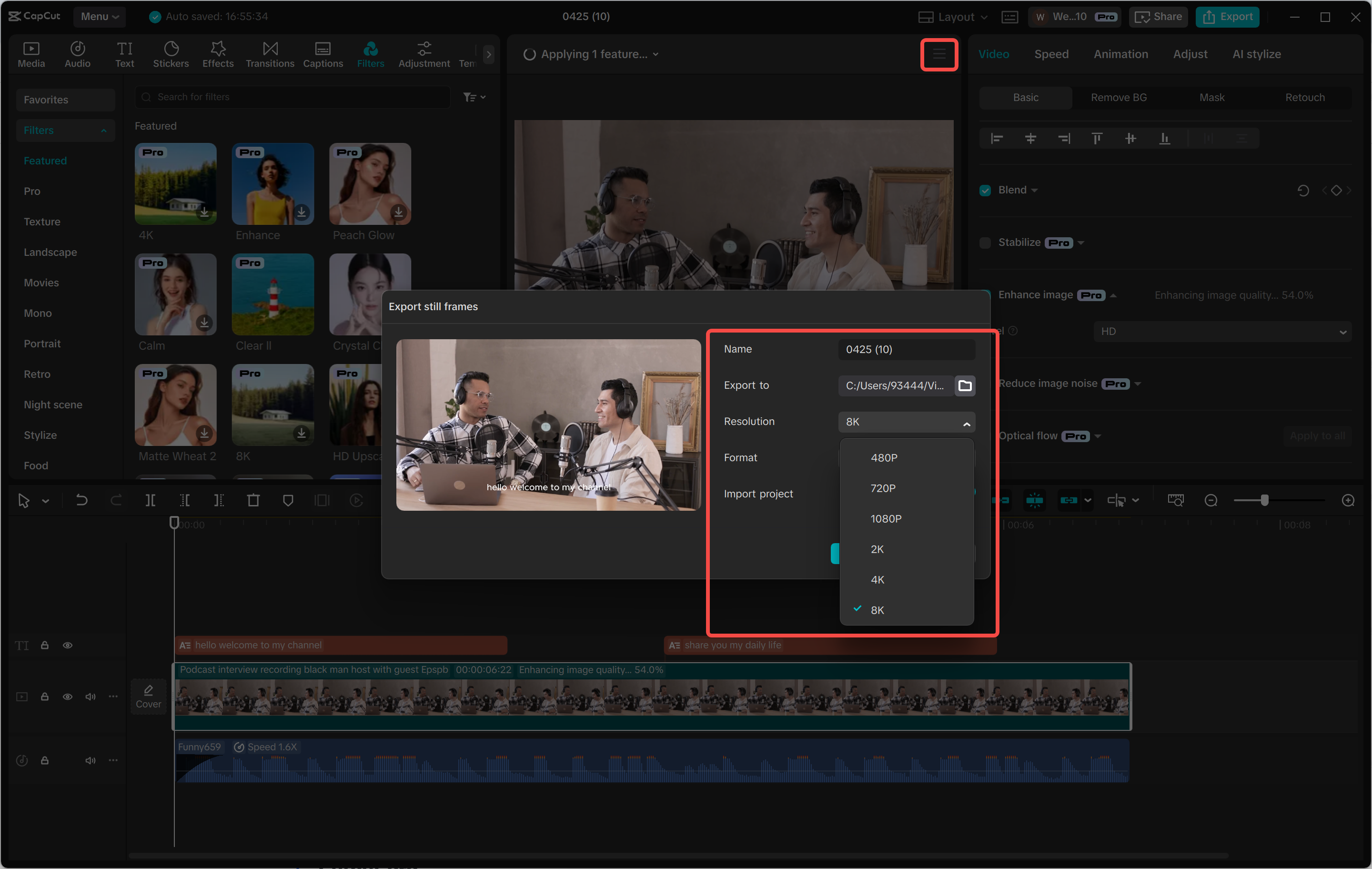This screenshot has width=1372, height=869.
Task: Expand the Menu dropdown
Action: pyautogui.click(x=99, y=17)
